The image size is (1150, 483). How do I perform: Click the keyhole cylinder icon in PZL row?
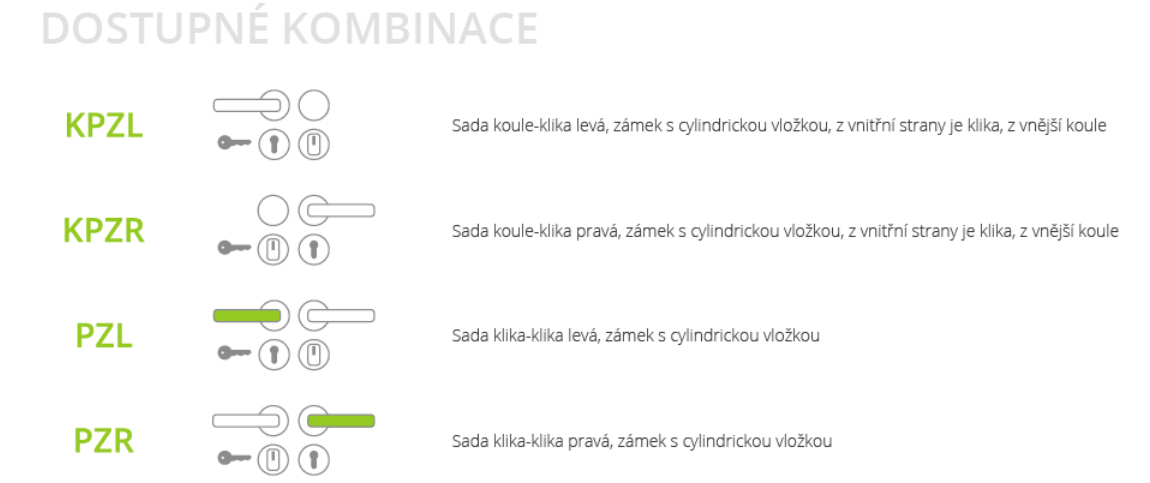tap(274, 355)
